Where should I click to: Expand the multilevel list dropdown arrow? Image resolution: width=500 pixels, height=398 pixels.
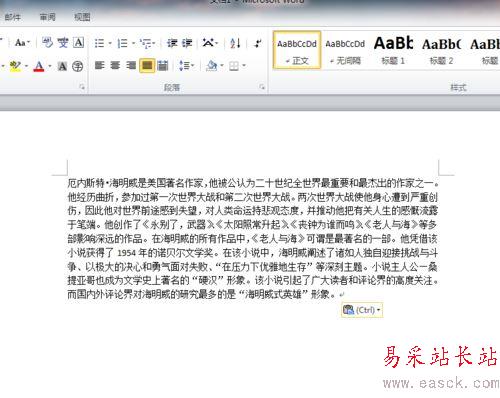coord(154,43)
